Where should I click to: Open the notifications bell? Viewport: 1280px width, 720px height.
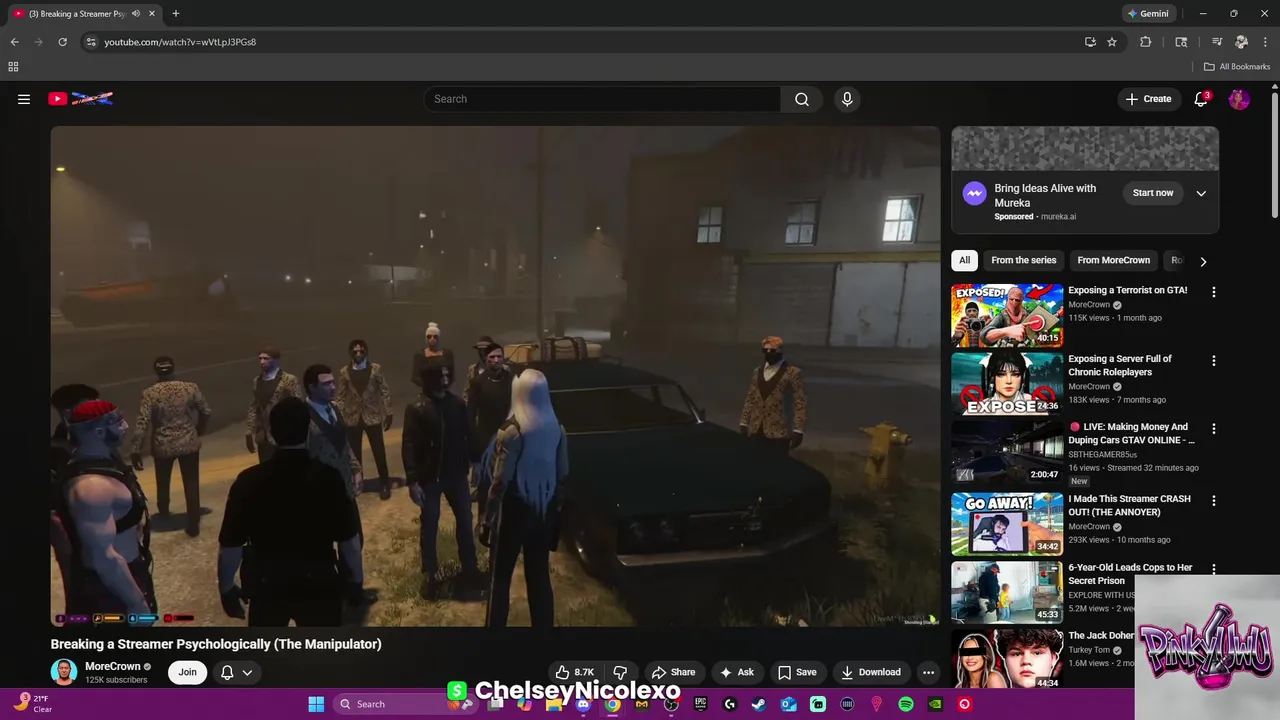pyautogui.click(x=1202, y=99)
